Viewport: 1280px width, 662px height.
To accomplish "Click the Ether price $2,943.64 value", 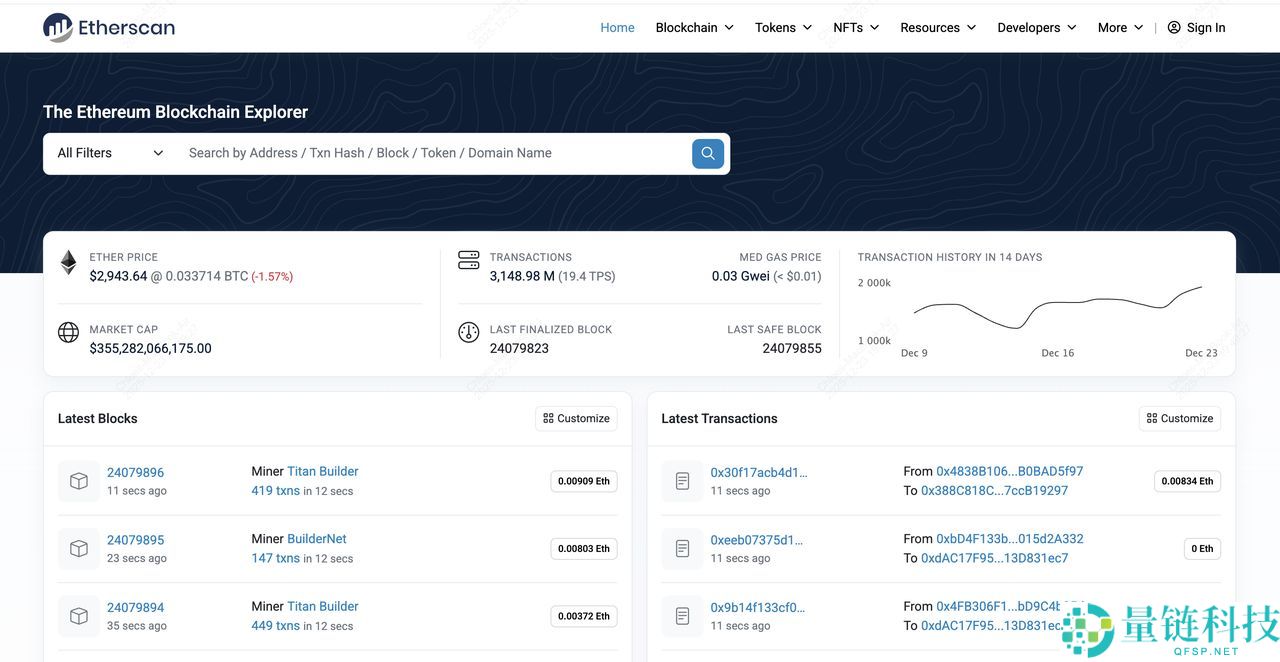I will tap(118, 276).
